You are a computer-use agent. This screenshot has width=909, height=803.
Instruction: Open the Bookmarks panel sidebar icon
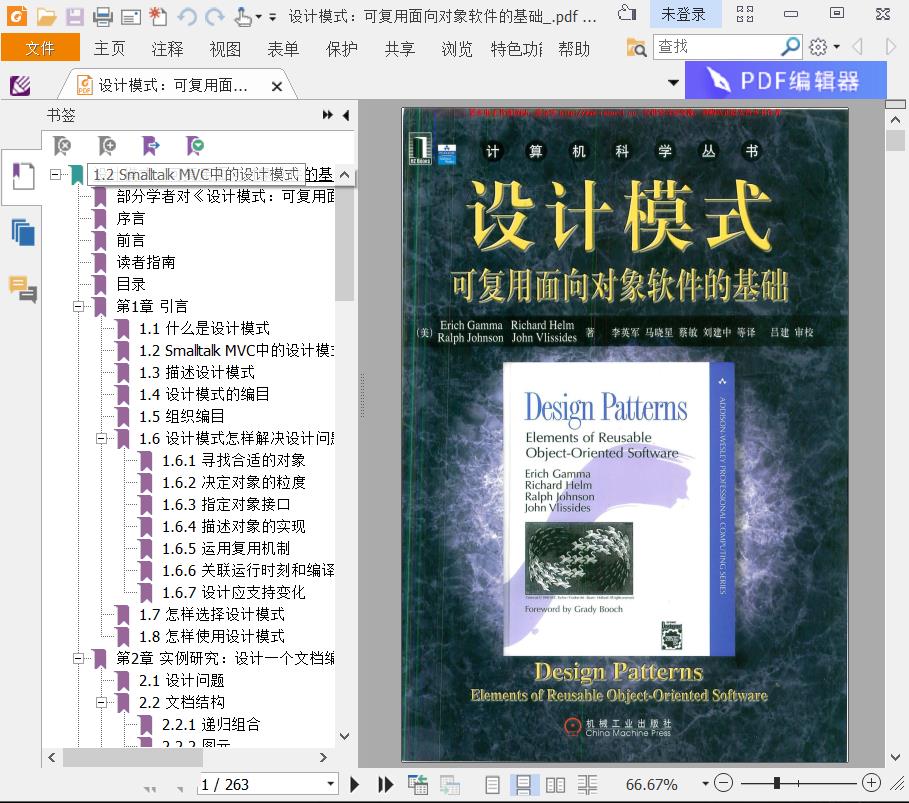pyautogui.click(x=23, y=176)
